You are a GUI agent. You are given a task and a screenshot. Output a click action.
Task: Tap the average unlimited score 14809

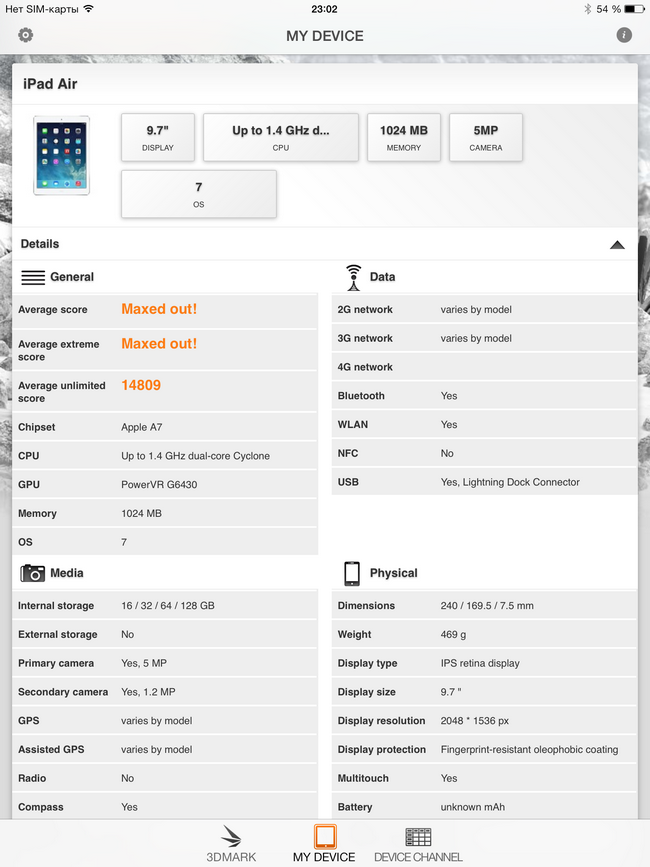coord(141,385)
